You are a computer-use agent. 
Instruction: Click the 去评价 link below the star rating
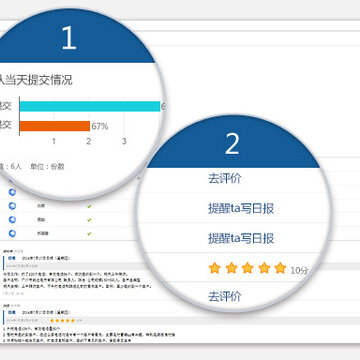click(224, 296)
